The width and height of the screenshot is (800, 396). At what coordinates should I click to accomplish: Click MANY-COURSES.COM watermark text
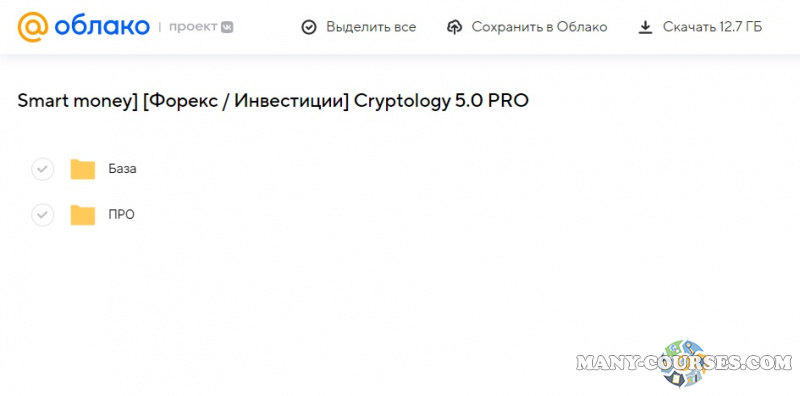684,363
